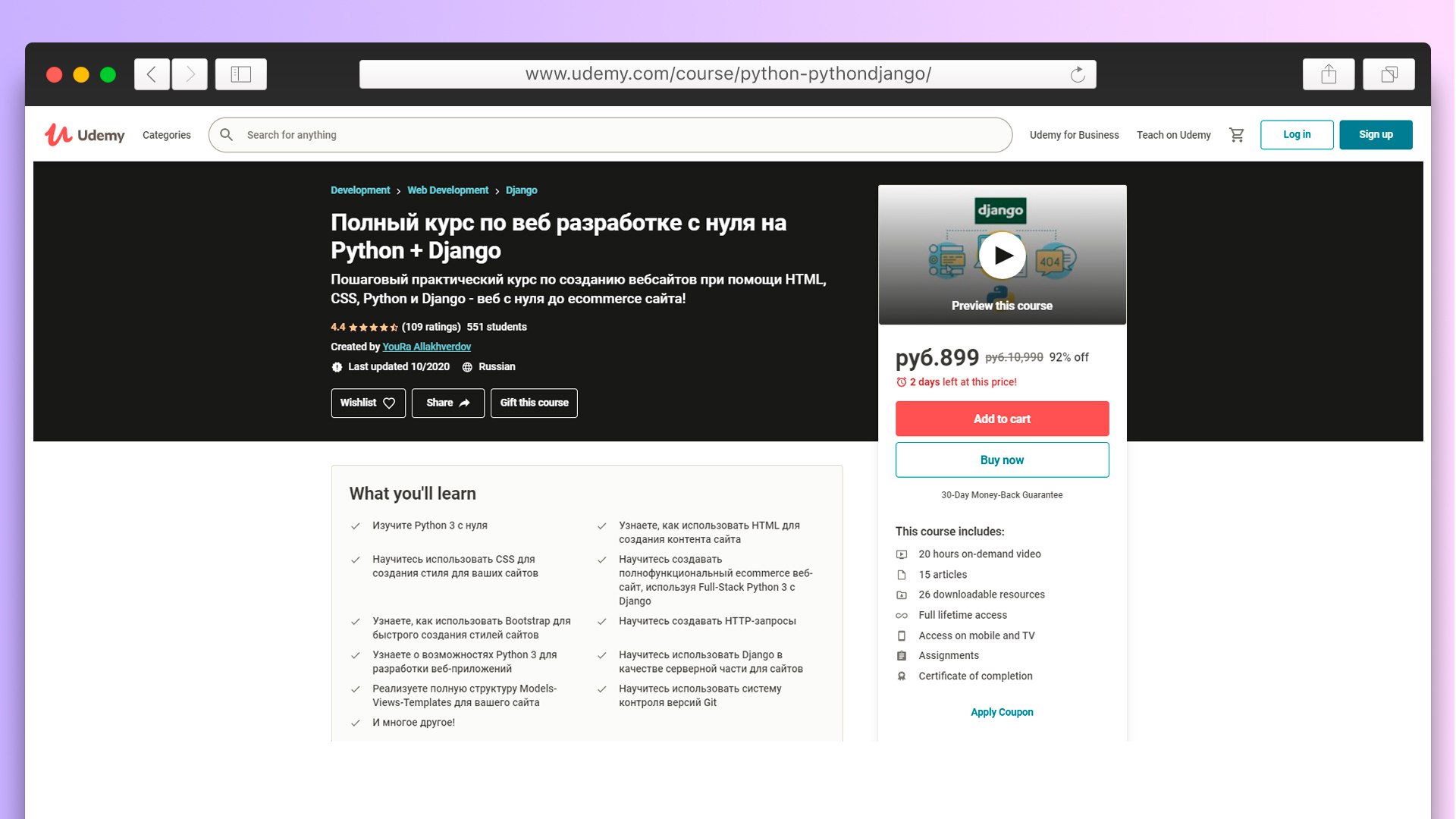The width and height of the screenshot is (1456, 819).
Task: Click the руб.899 price
Action: [x=937, y=357]
